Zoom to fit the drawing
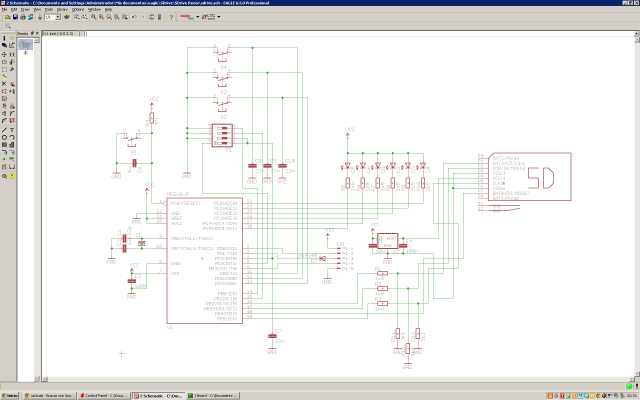Image resolution: width=640 pixels, height=400 pixels. tap(94, 17)
